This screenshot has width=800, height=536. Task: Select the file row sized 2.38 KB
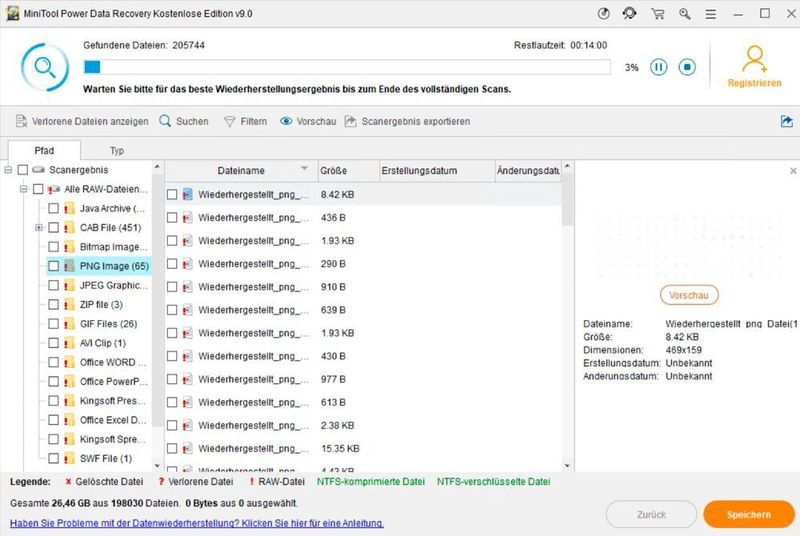(363, 425)
